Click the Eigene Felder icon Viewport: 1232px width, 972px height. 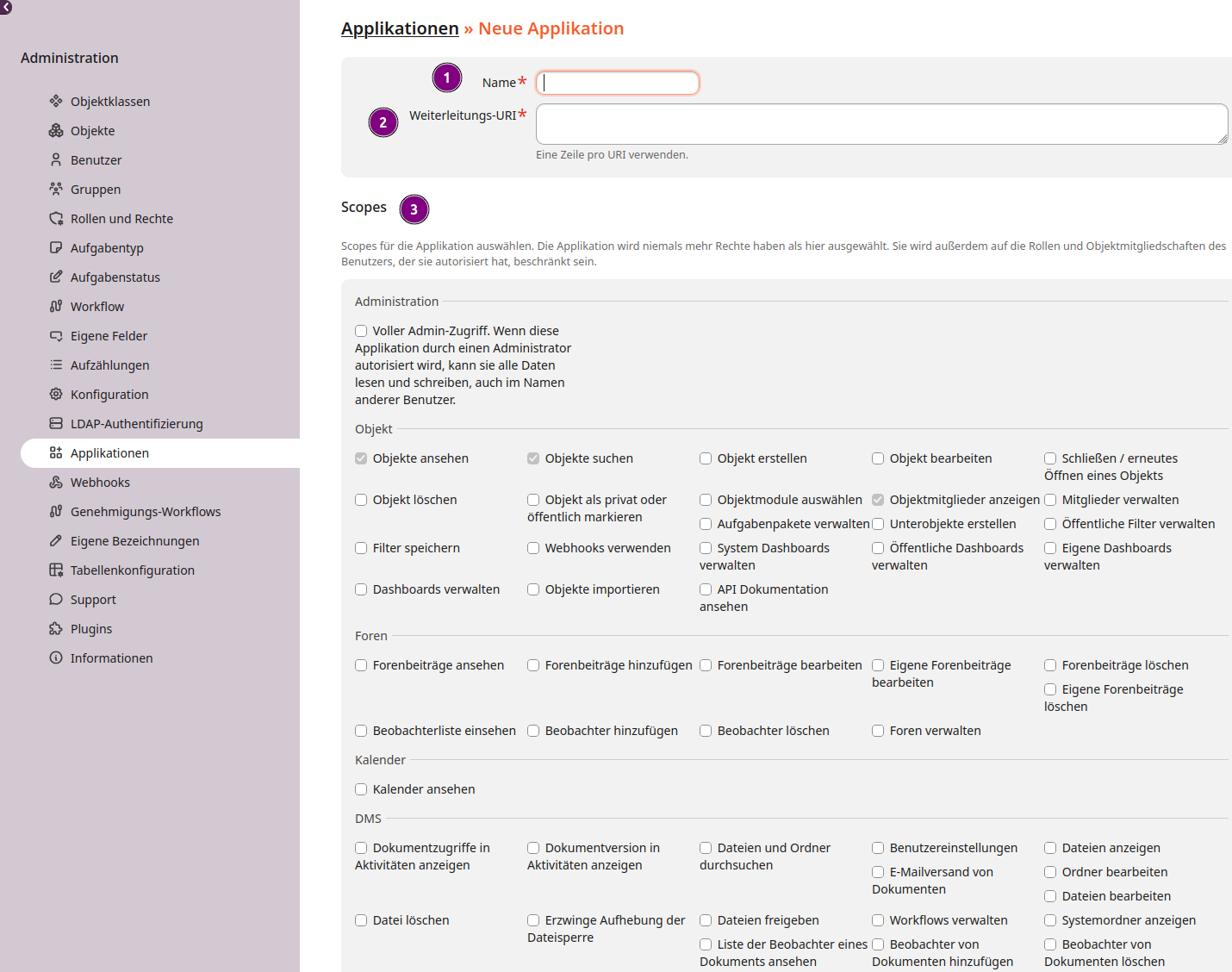56,335
